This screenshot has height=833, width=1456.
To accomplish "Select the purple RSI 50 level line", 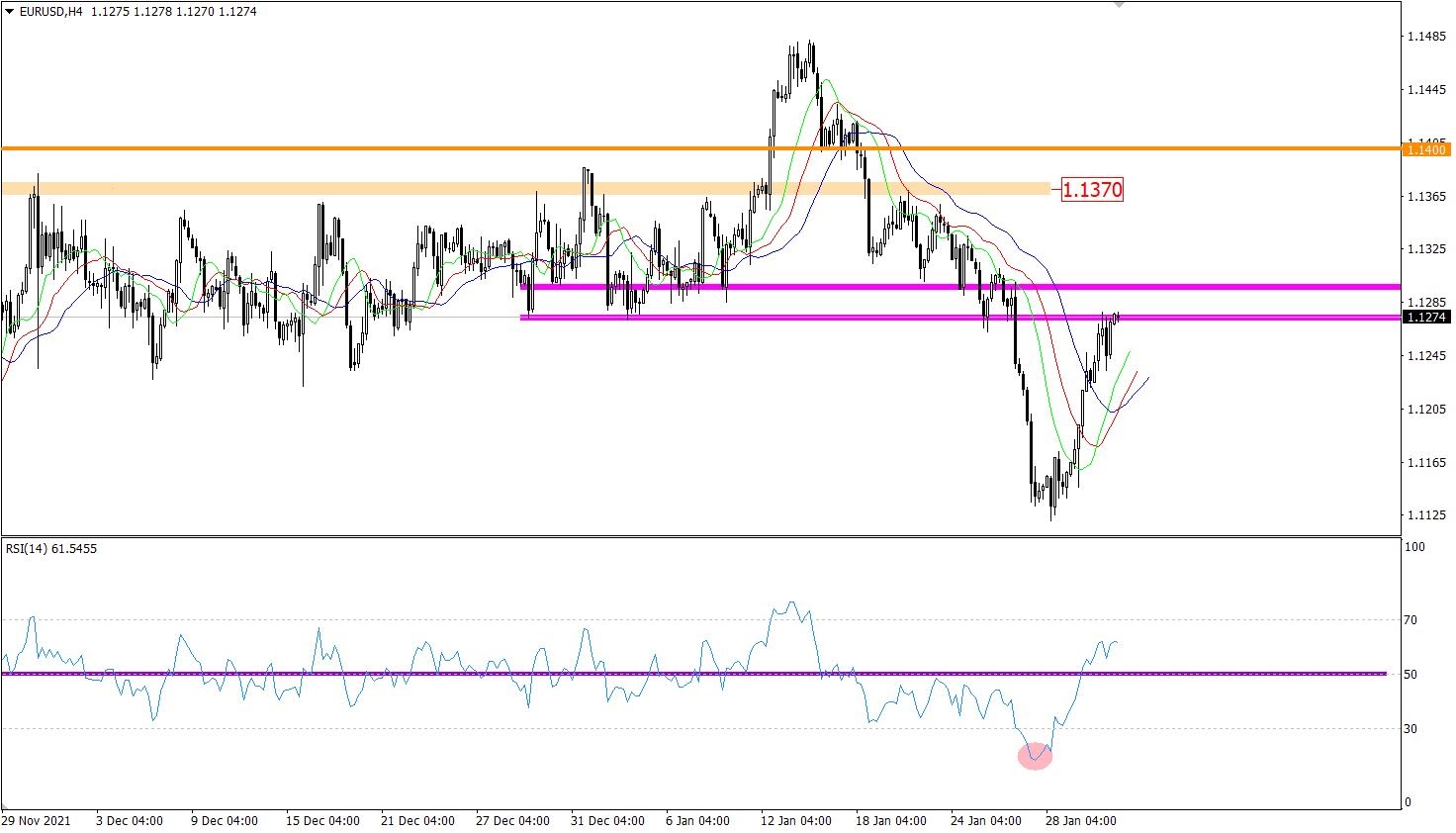I will (x=692, y=674).
